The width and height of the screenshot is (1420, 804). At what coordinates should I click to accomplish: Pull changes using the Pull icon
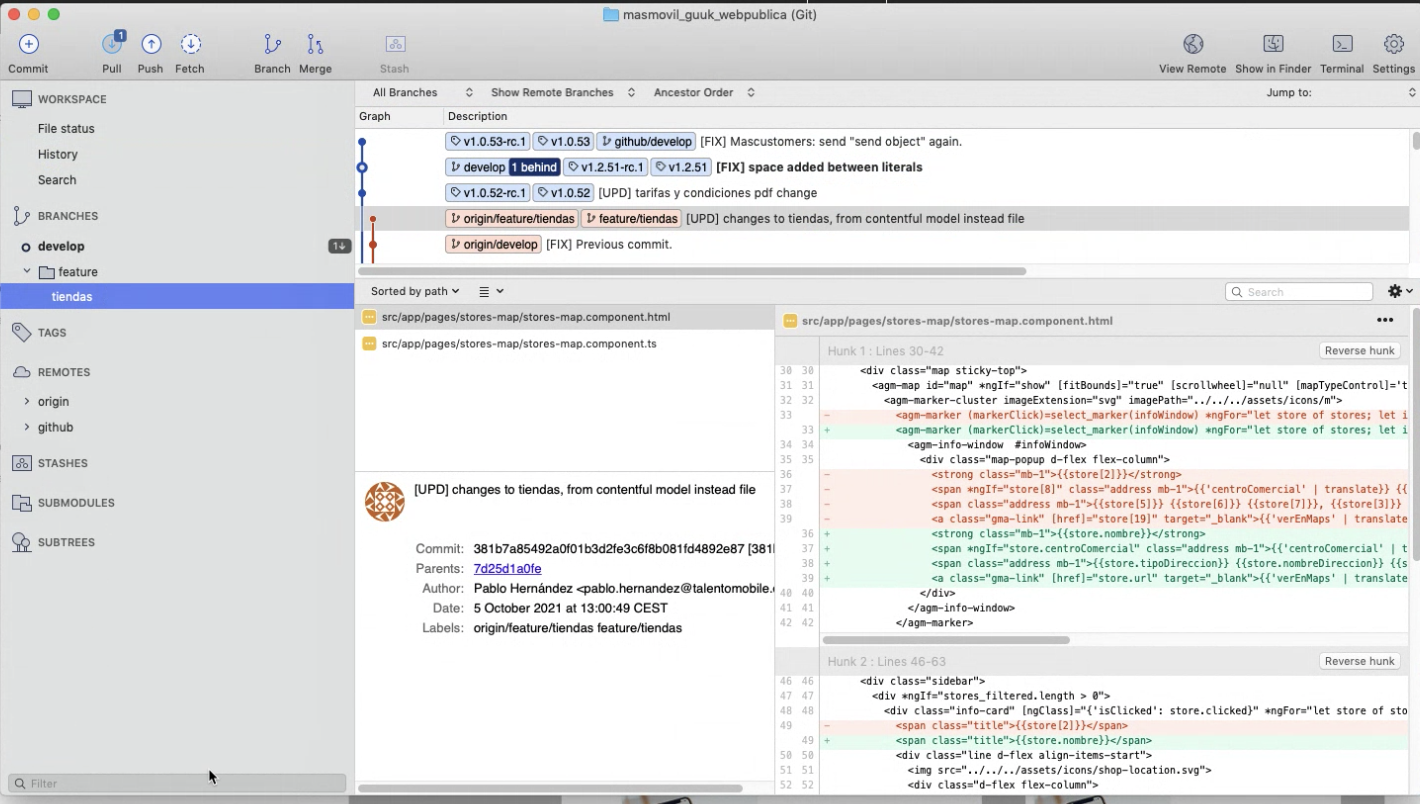[112, 45]
